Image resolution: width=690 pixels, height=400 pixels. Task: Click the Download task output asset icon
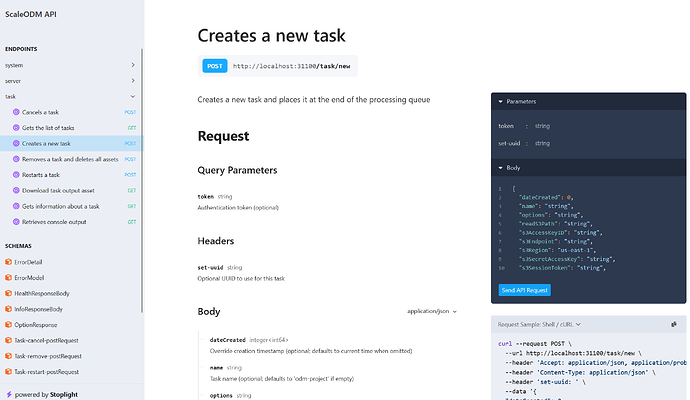[16, 191]
